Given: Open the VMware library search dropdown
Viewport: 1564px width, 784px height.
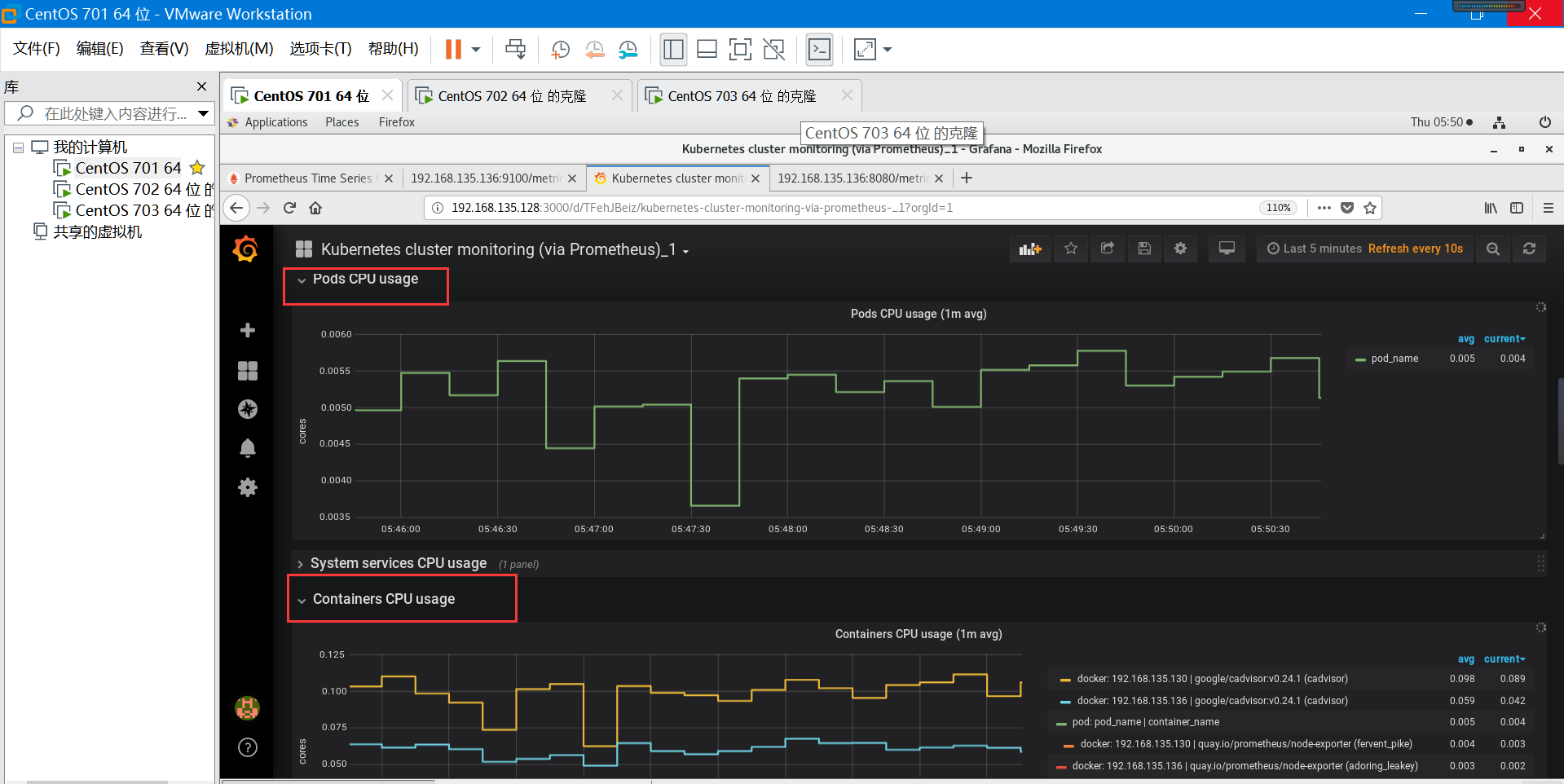Looking at the screenshot, I should pyautogui.click(x=204, y=113).
